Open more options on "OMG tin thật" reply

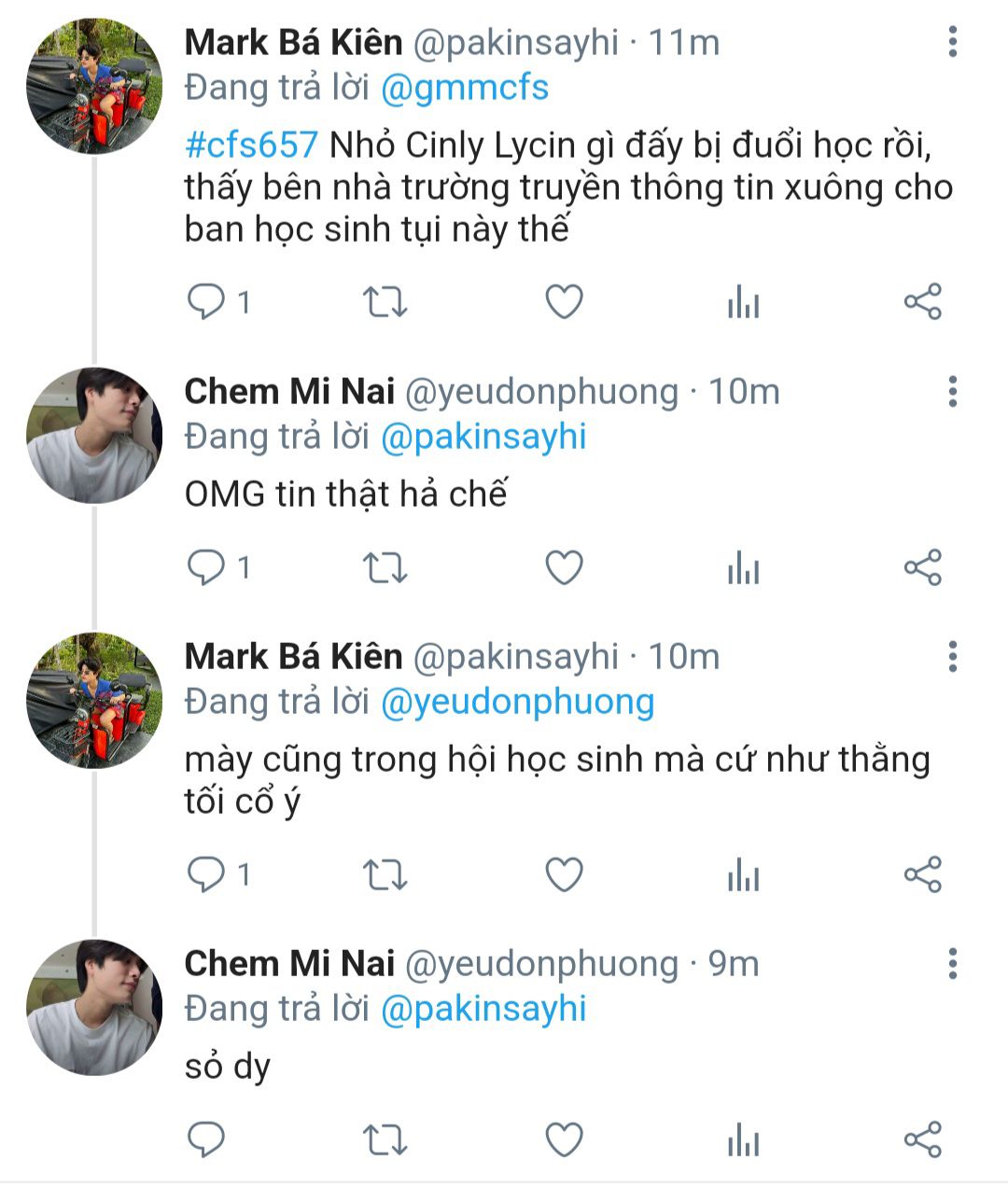coord(952,392)
